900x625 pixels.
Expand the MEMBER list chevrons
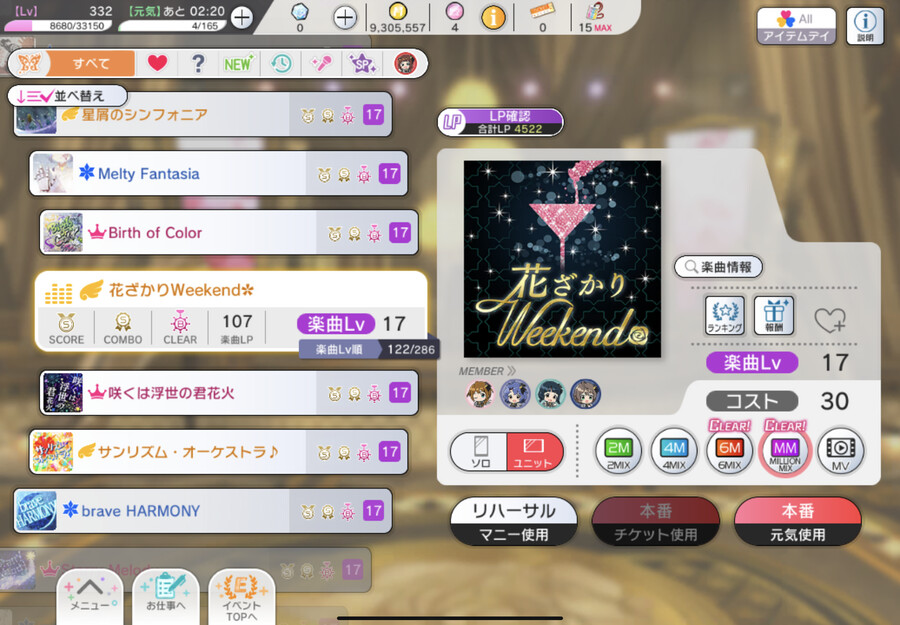(x=511, y=371)
